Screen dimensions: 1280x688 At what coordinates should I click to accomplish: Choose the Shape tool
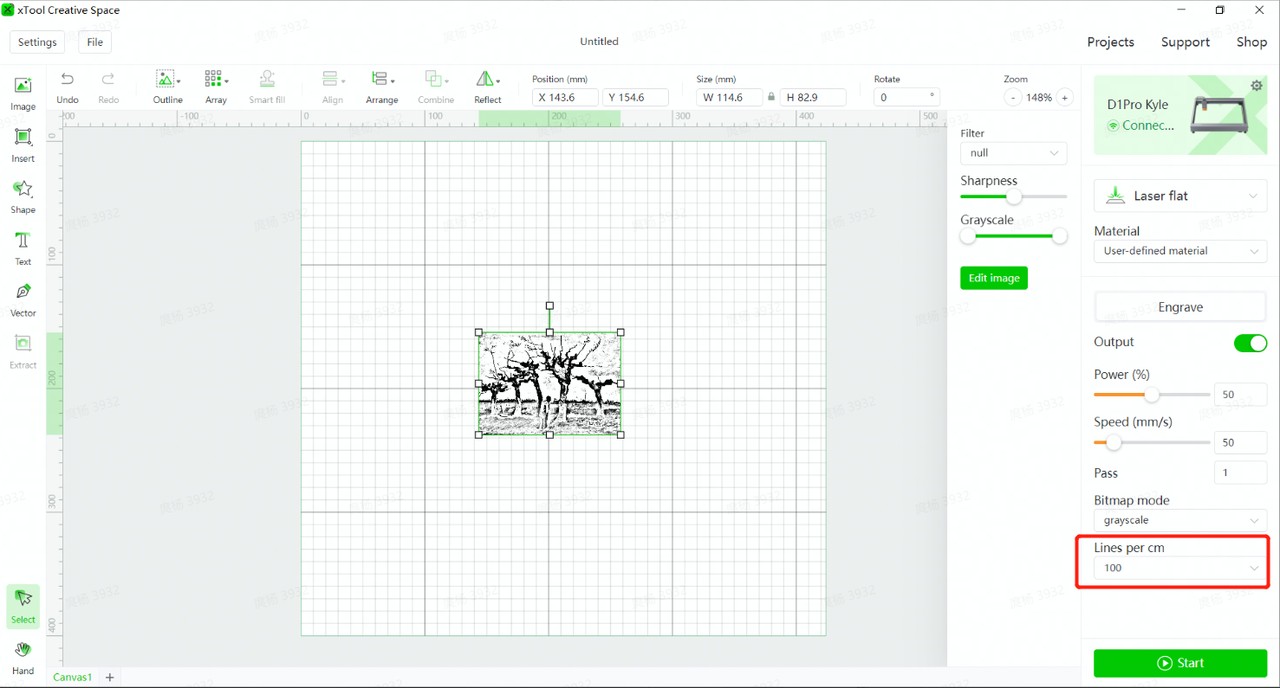[23, 195]
